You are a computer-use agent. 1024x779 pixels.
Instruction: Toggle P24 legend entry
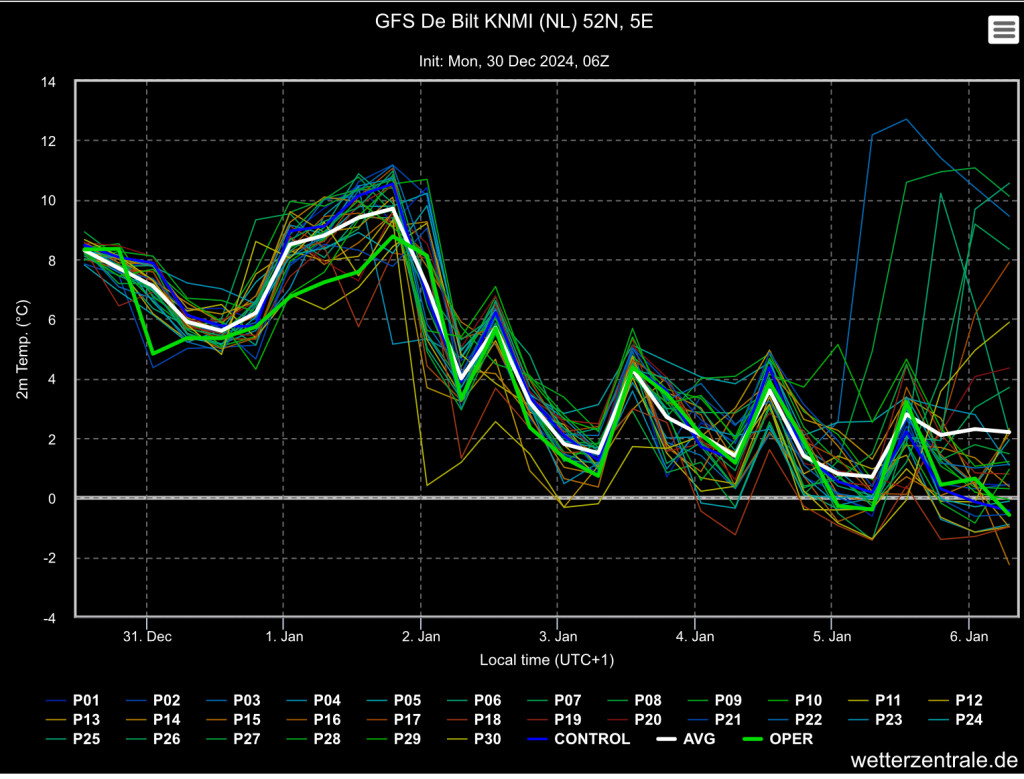tap(955, 720)
